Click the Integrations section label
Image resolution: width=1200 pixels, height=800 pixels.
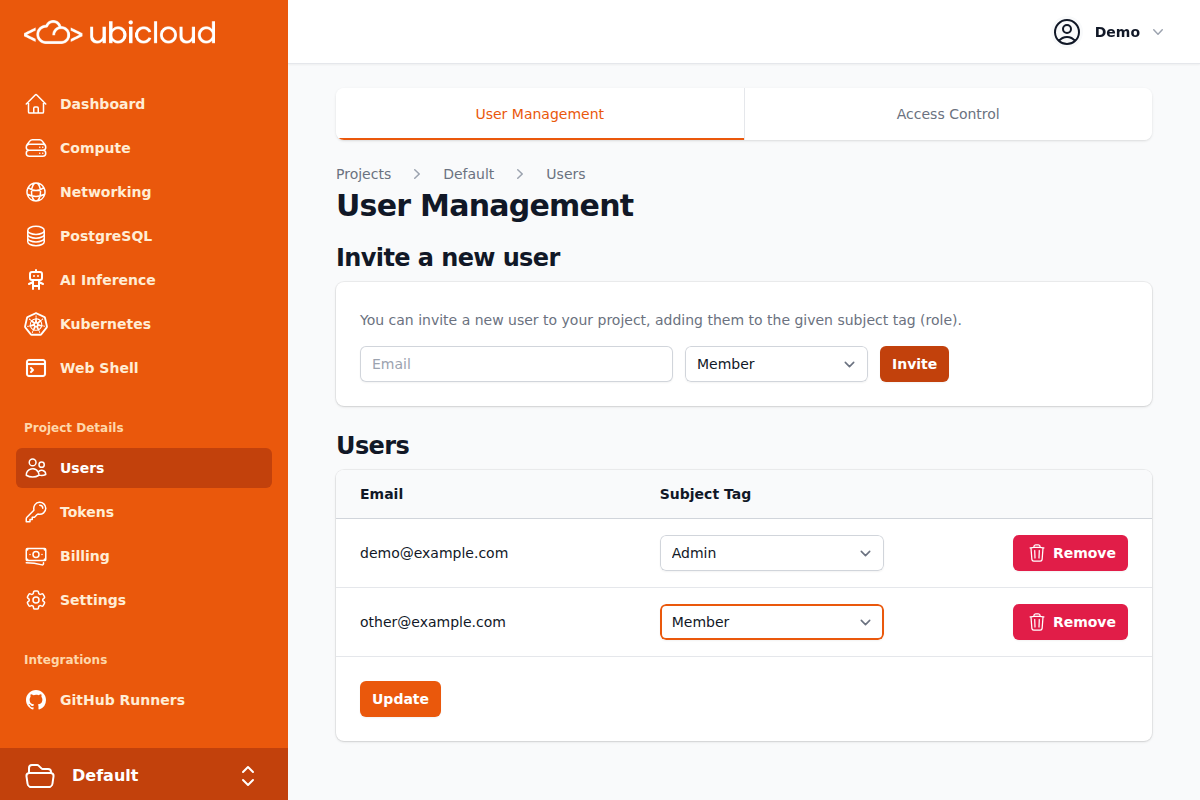[x=65, y=660]
